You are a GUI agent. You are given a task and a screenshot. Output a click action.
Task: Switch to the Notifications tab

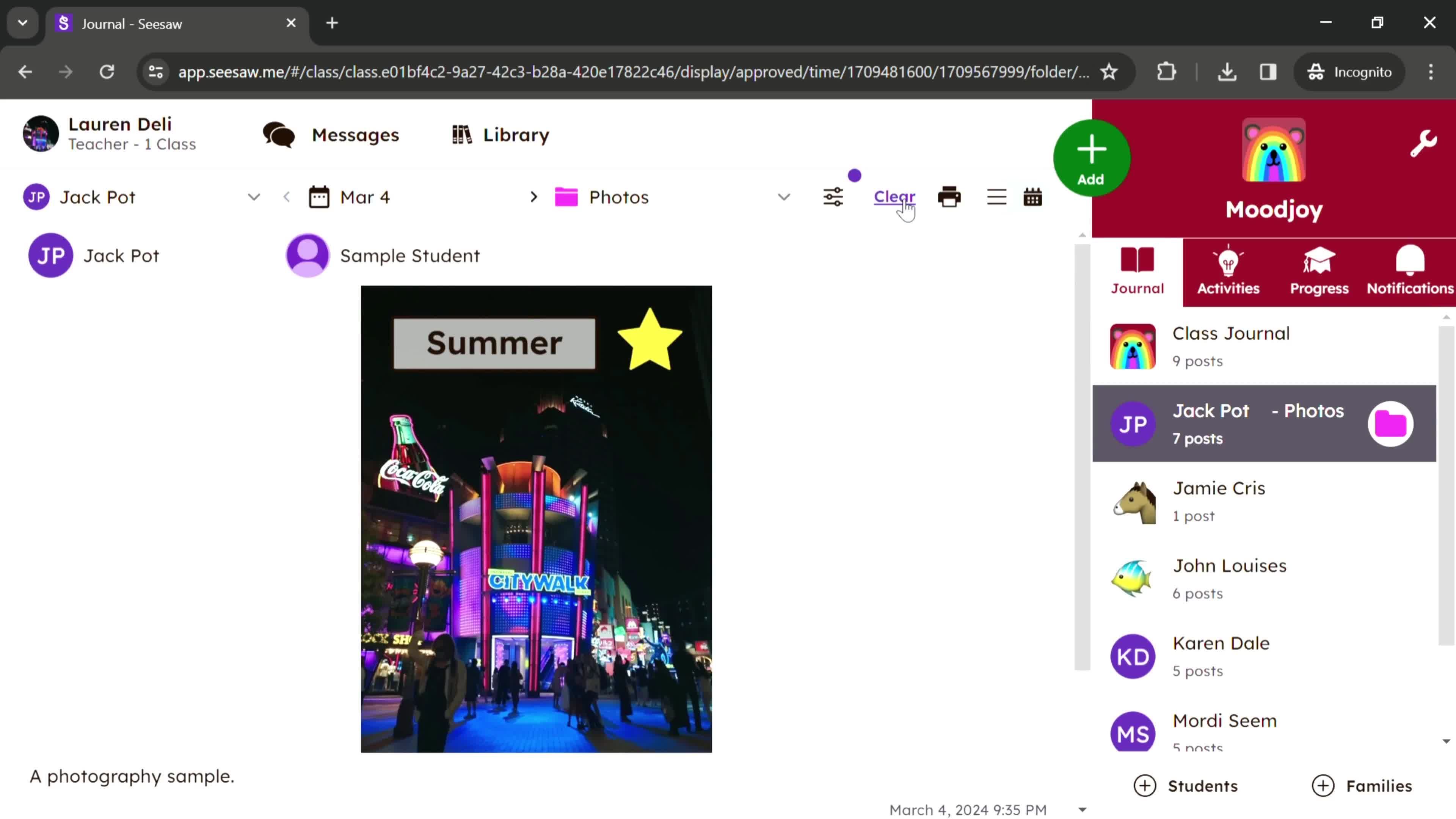click(1410, 273)
